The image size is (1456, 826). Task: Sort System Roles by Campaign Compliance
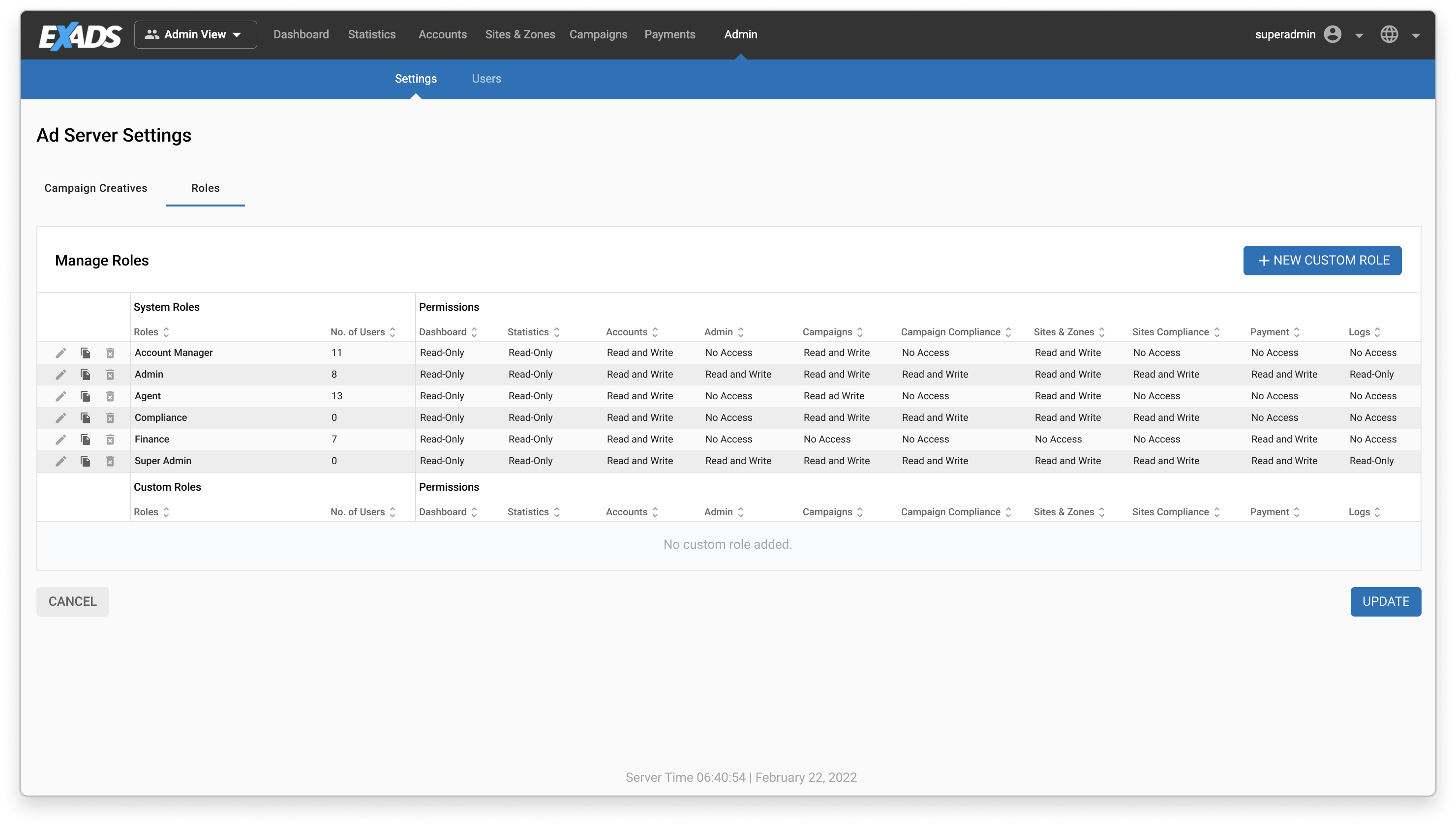(1008, 332)
